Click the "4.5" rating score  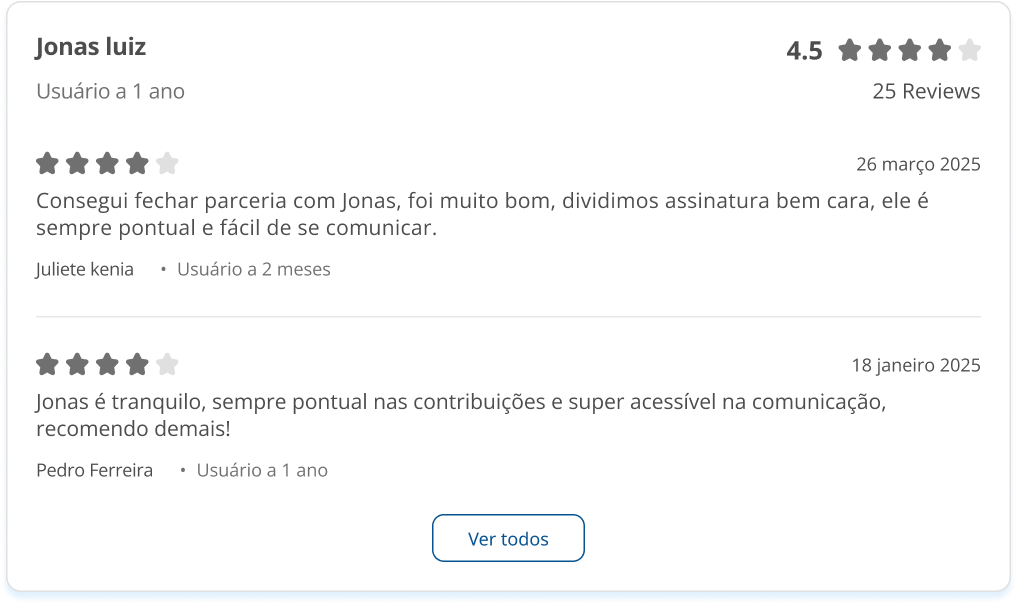tap(804, 51)
